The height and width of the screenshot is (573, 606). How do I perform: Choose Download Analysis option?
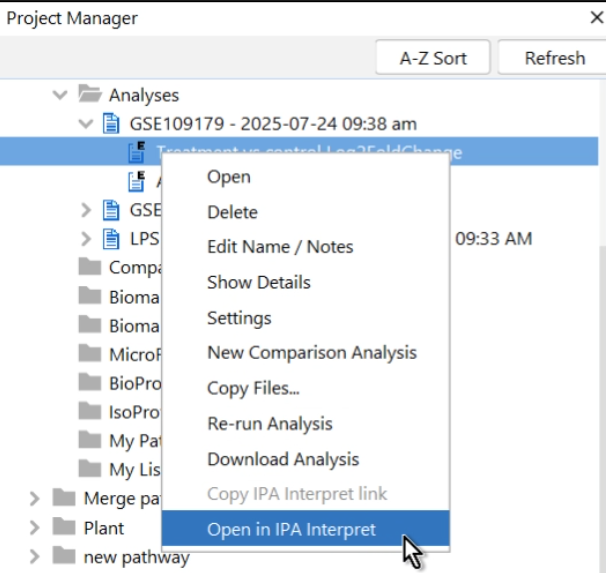pos(282,459)
